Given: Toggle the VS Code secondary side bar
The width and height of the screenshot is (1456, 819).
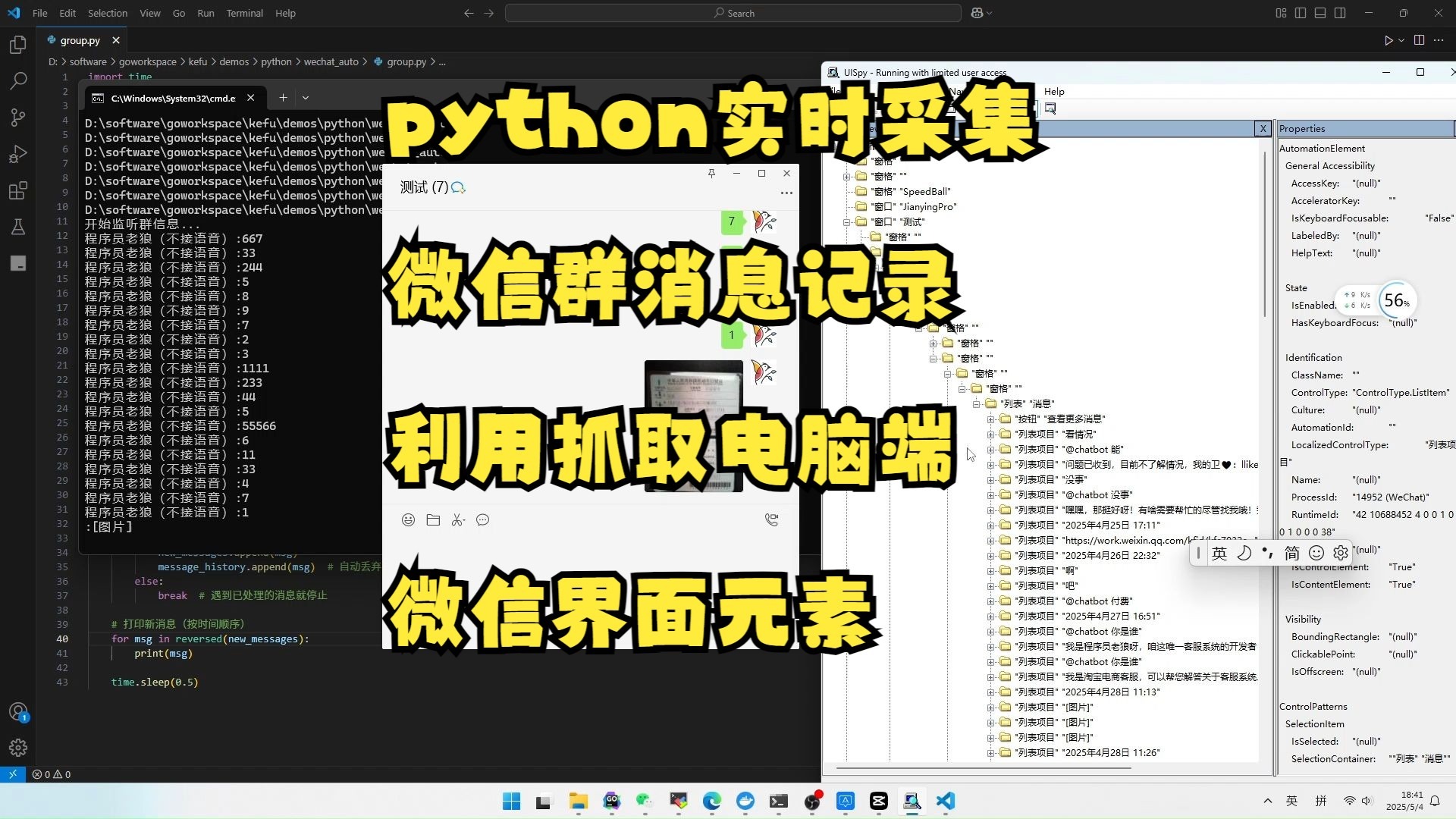Looking at the screenshot, I should click(x=1340, y=13).
